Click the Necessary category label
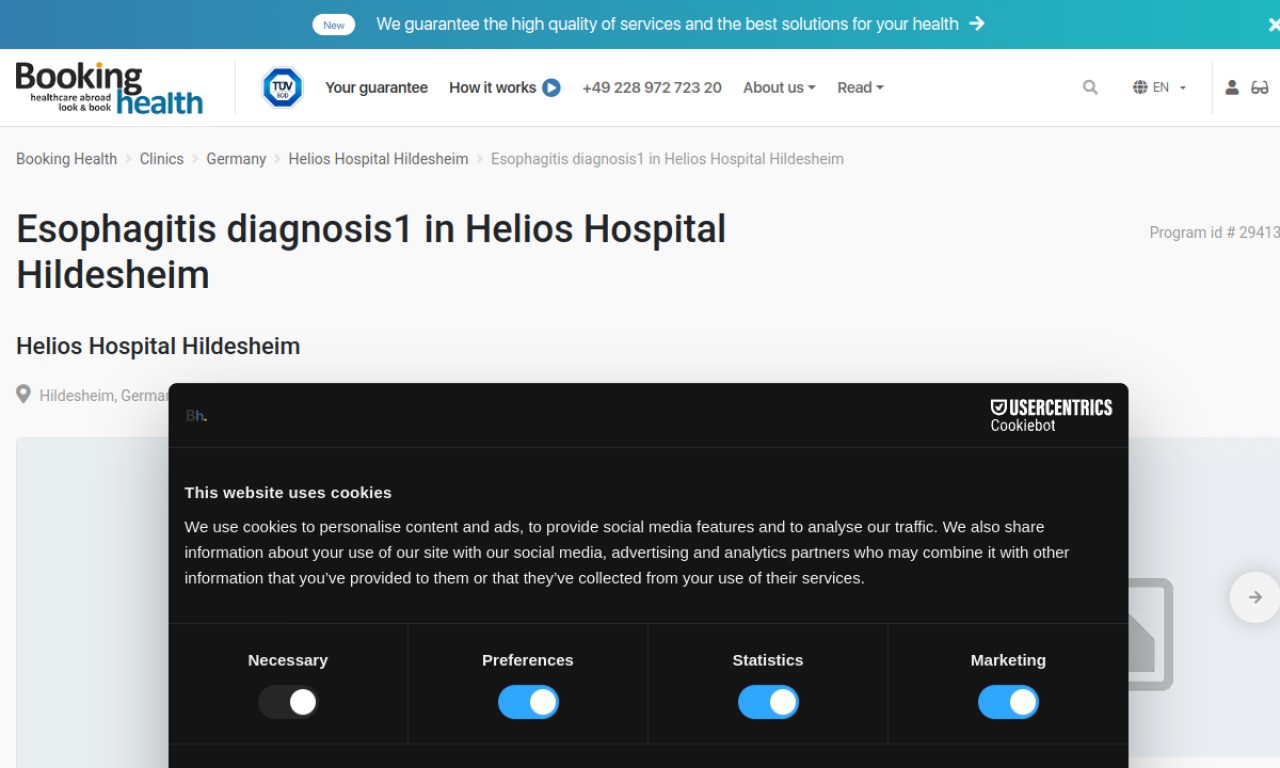 (288, 660)
